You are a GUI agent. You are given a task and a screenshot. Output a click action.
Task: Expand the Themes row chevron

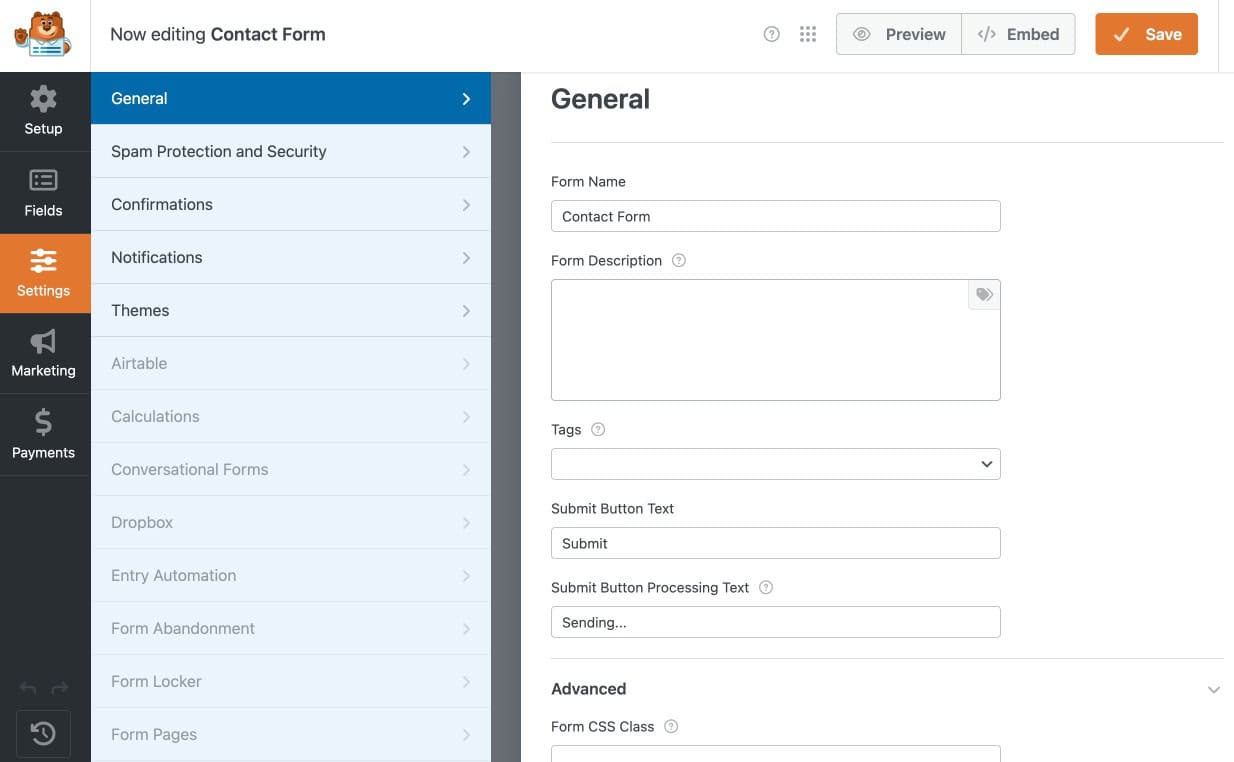pyautogui.click(x=466, y=310)
